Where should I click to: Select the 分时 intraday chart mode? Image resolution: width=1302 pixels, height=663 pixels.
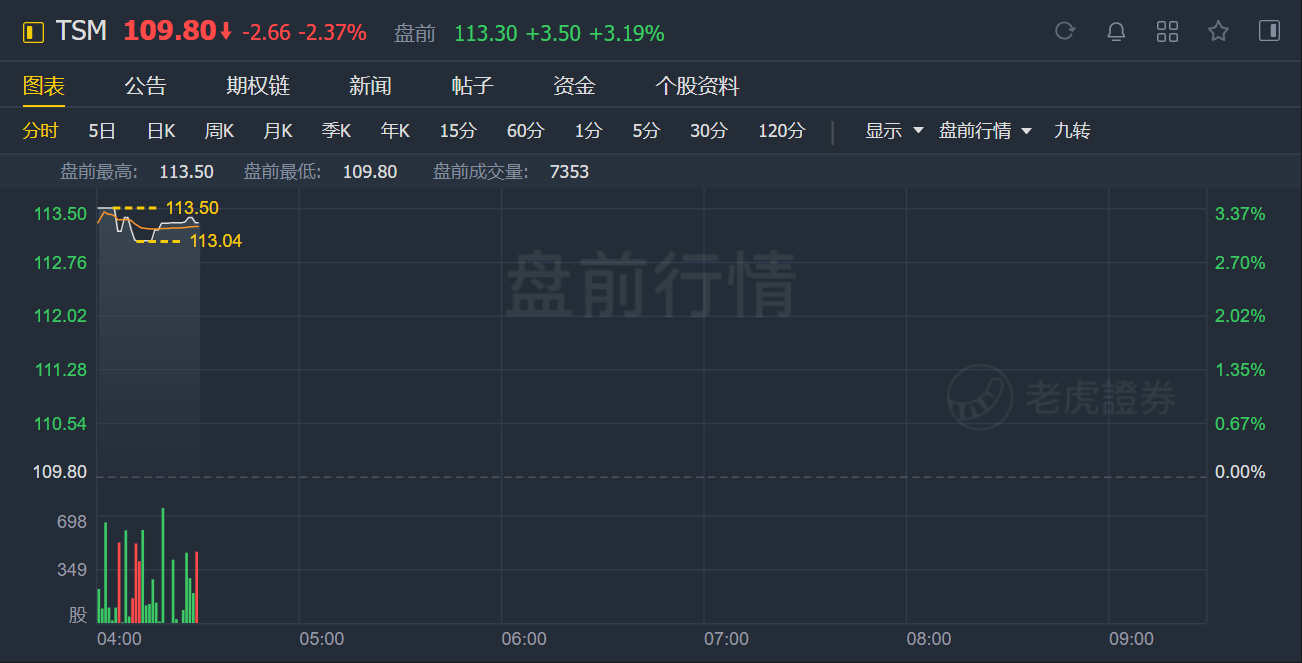pyautogui.click(x=41, y=131)
